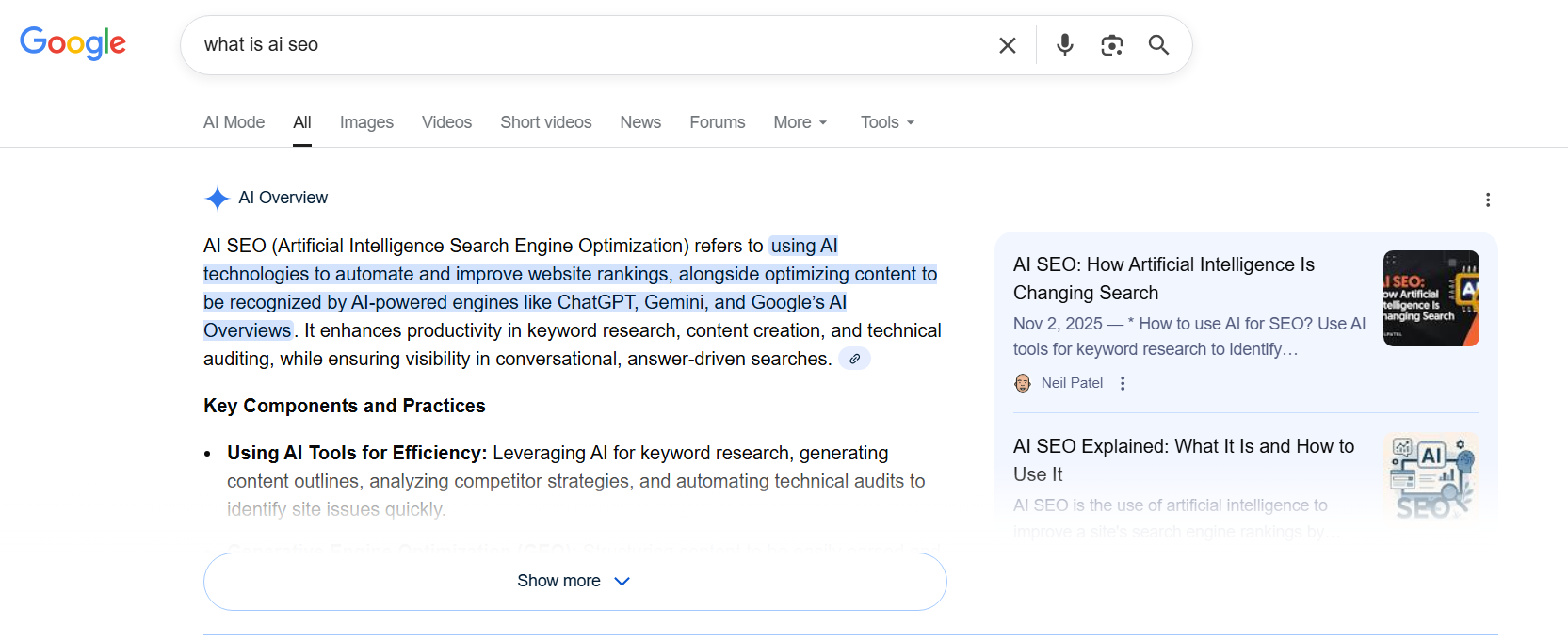The width and height of the screenshot is (1568, 641).
Task: Switch to Forums tab
Action: (x=718, y=122)
